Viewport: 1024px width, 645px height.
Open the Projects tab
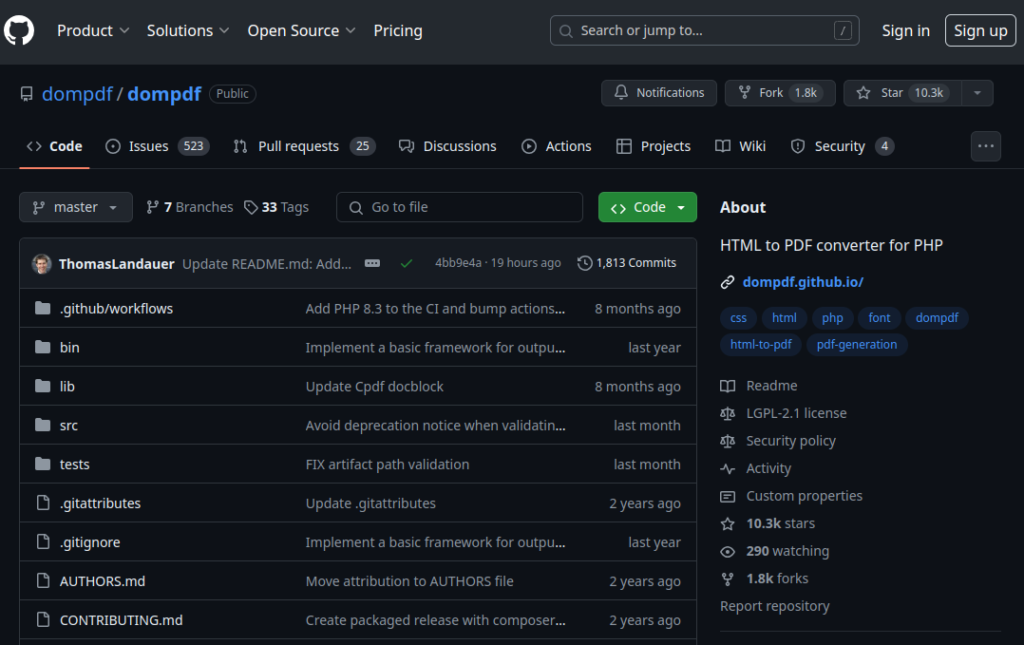653,146
